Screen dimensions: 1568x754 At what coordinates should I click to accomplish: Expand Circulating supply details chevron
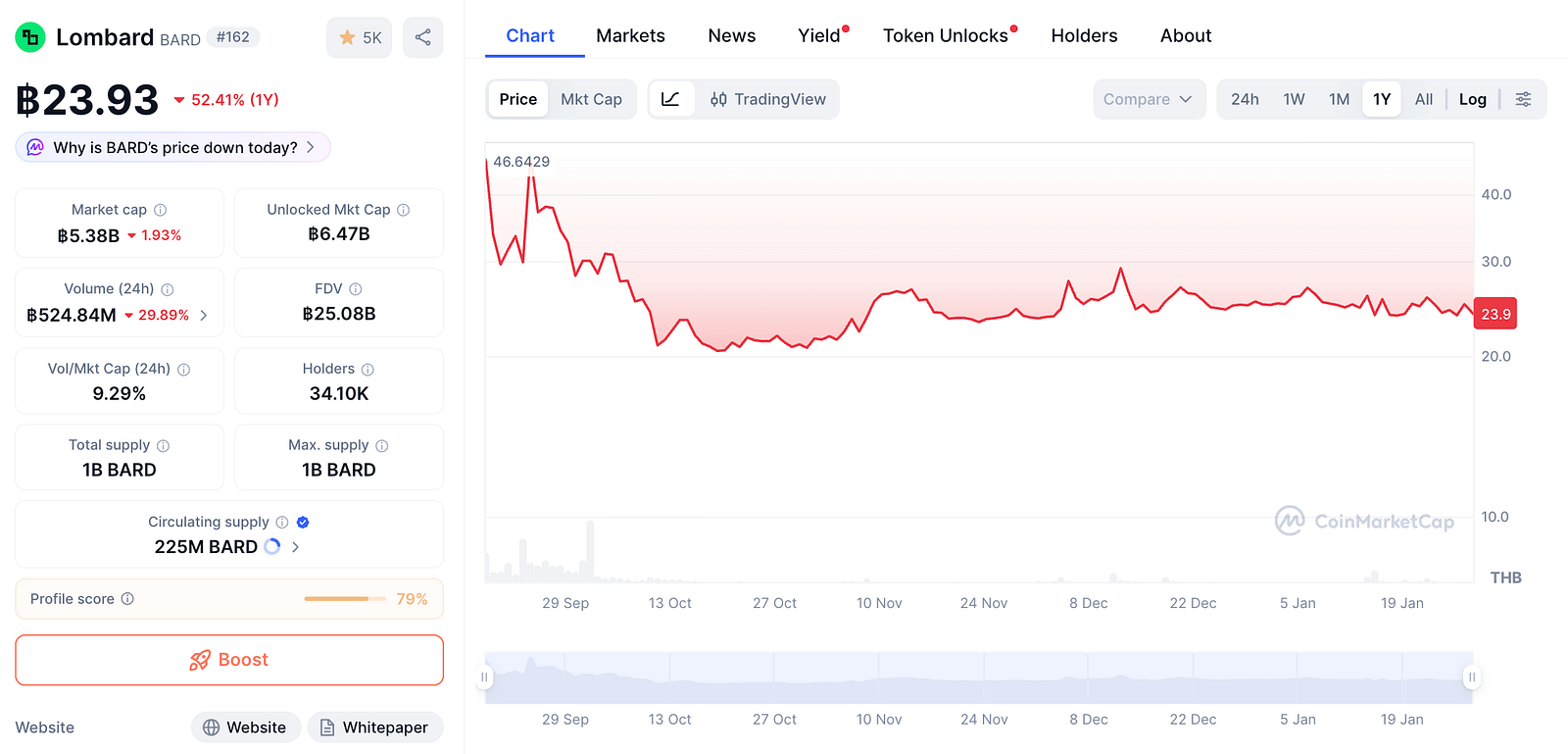click(295, 547)
